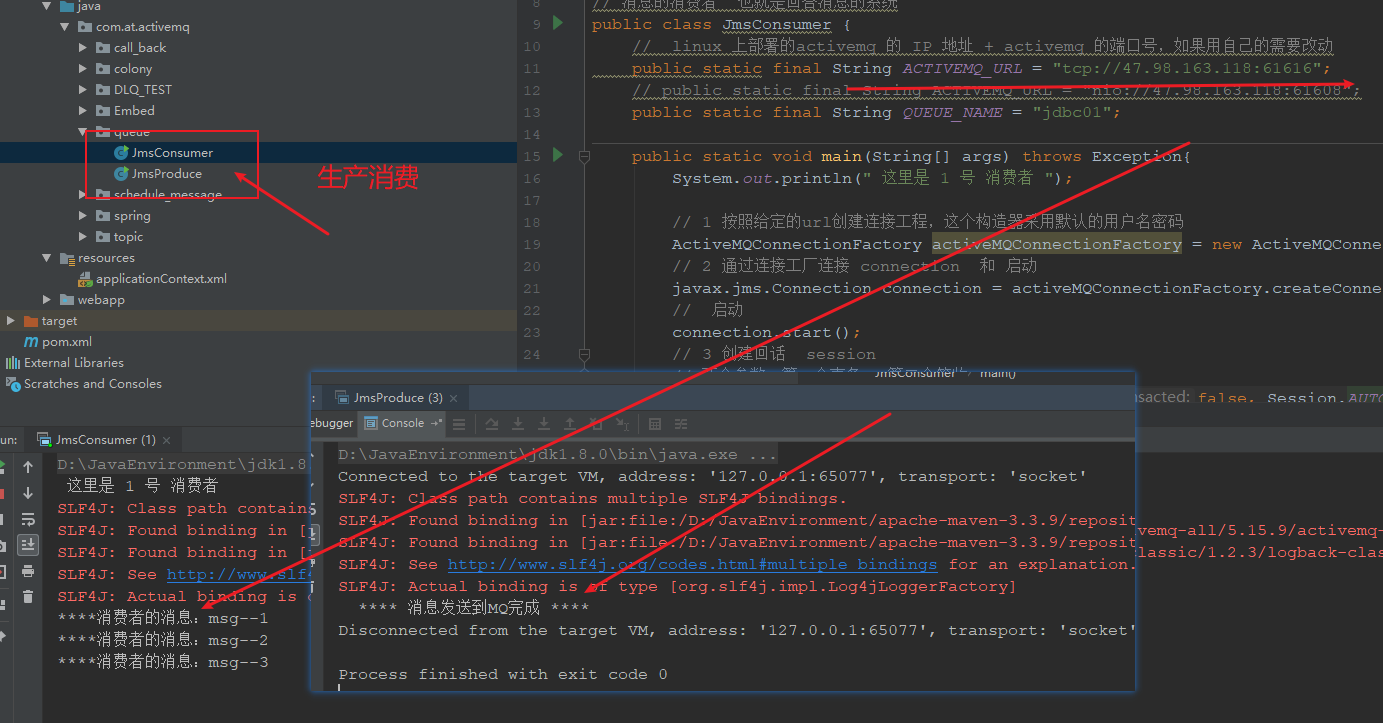
Task: Click JmsConsumer in the editor breadcrumb
Action: (x=914, y=373)
